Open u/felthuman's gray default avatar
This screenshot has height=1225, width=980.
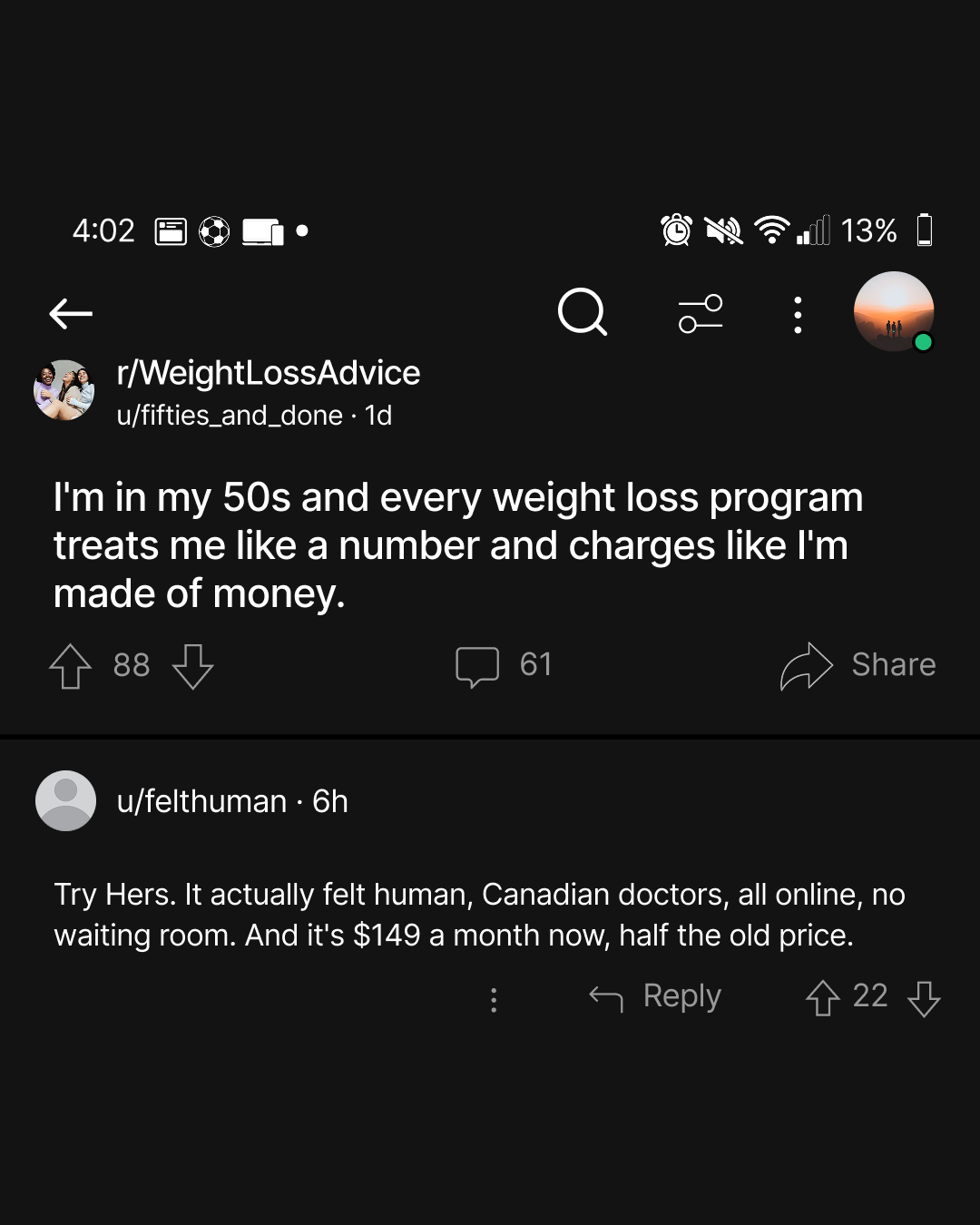pos(65,801)
